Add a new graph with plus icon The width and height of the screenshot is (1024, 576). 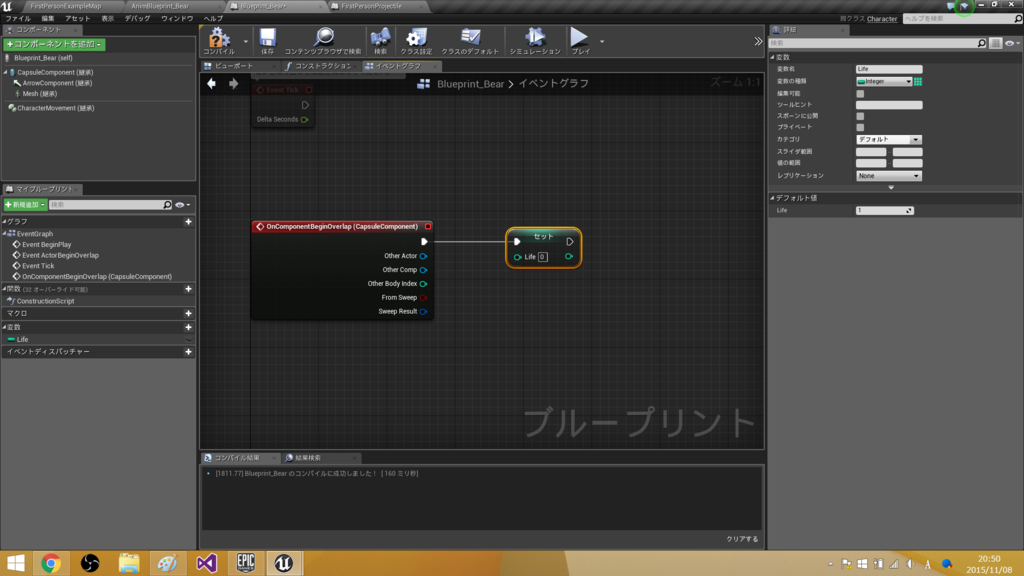click(188, 221)
